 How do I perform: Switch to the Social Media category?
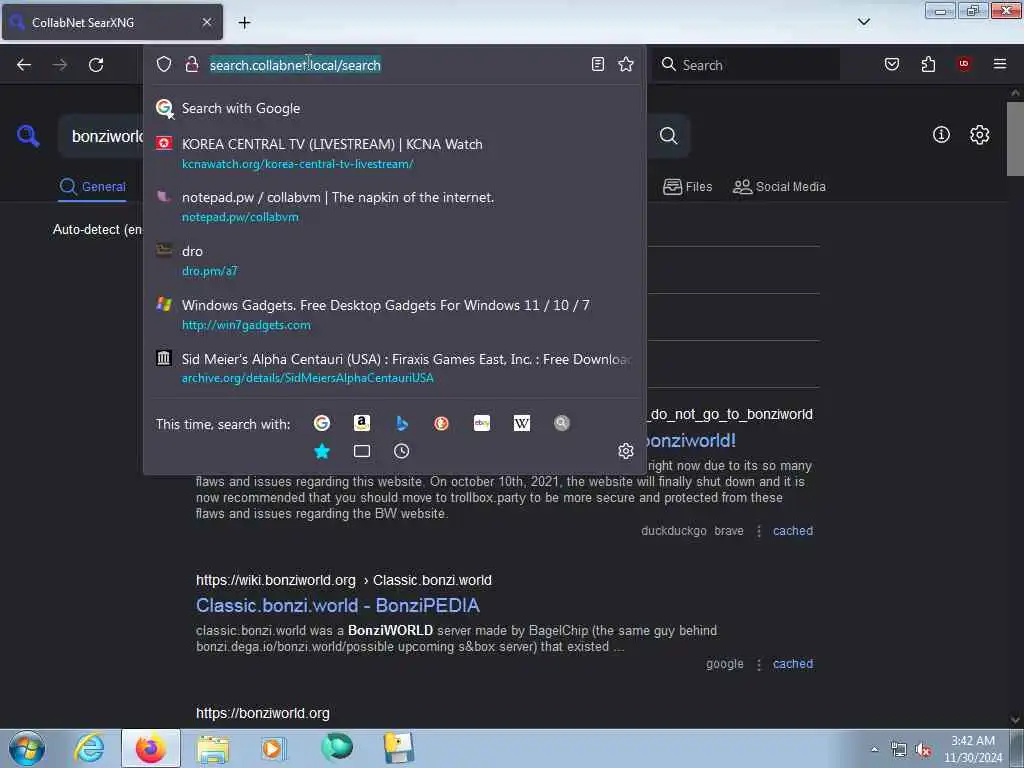point(779,187)
